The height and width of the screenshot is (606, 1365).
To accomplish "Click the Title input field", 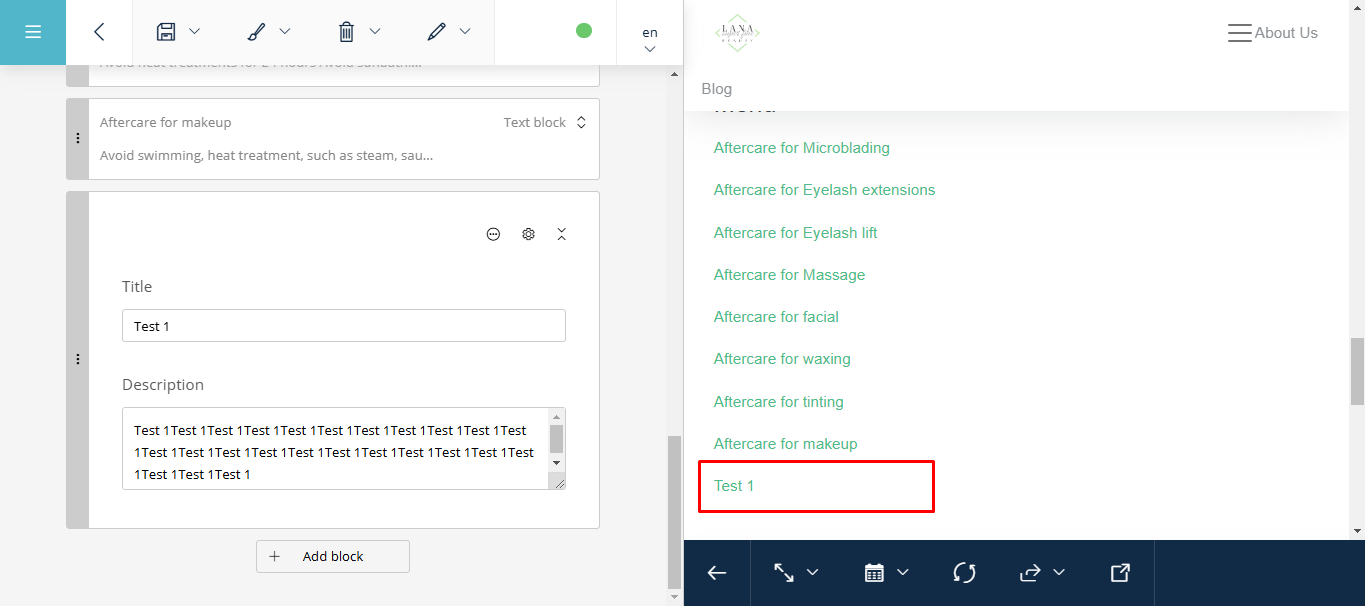I will 343,326.
